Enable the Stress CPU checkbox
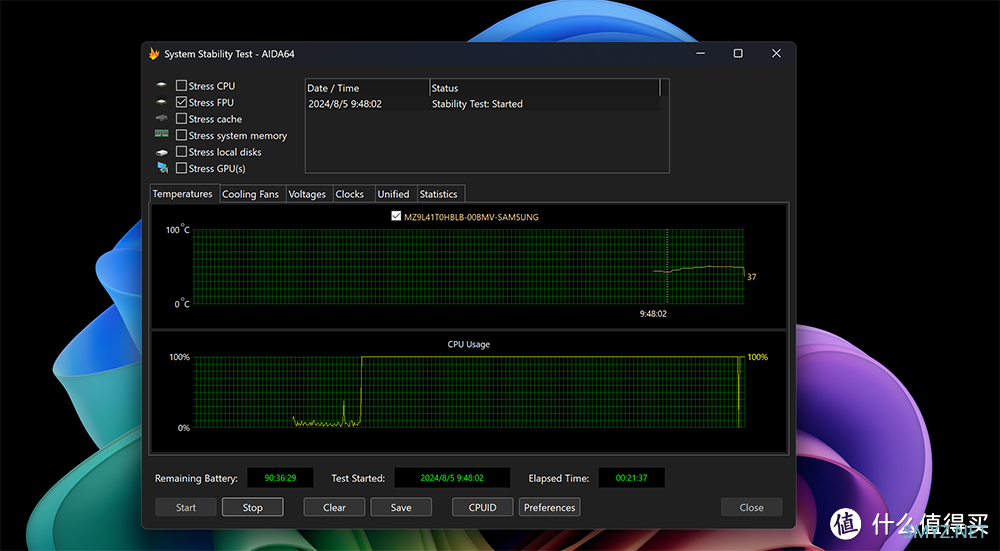Viewport: 1000px width, 551px height. [x=182, y=85]
